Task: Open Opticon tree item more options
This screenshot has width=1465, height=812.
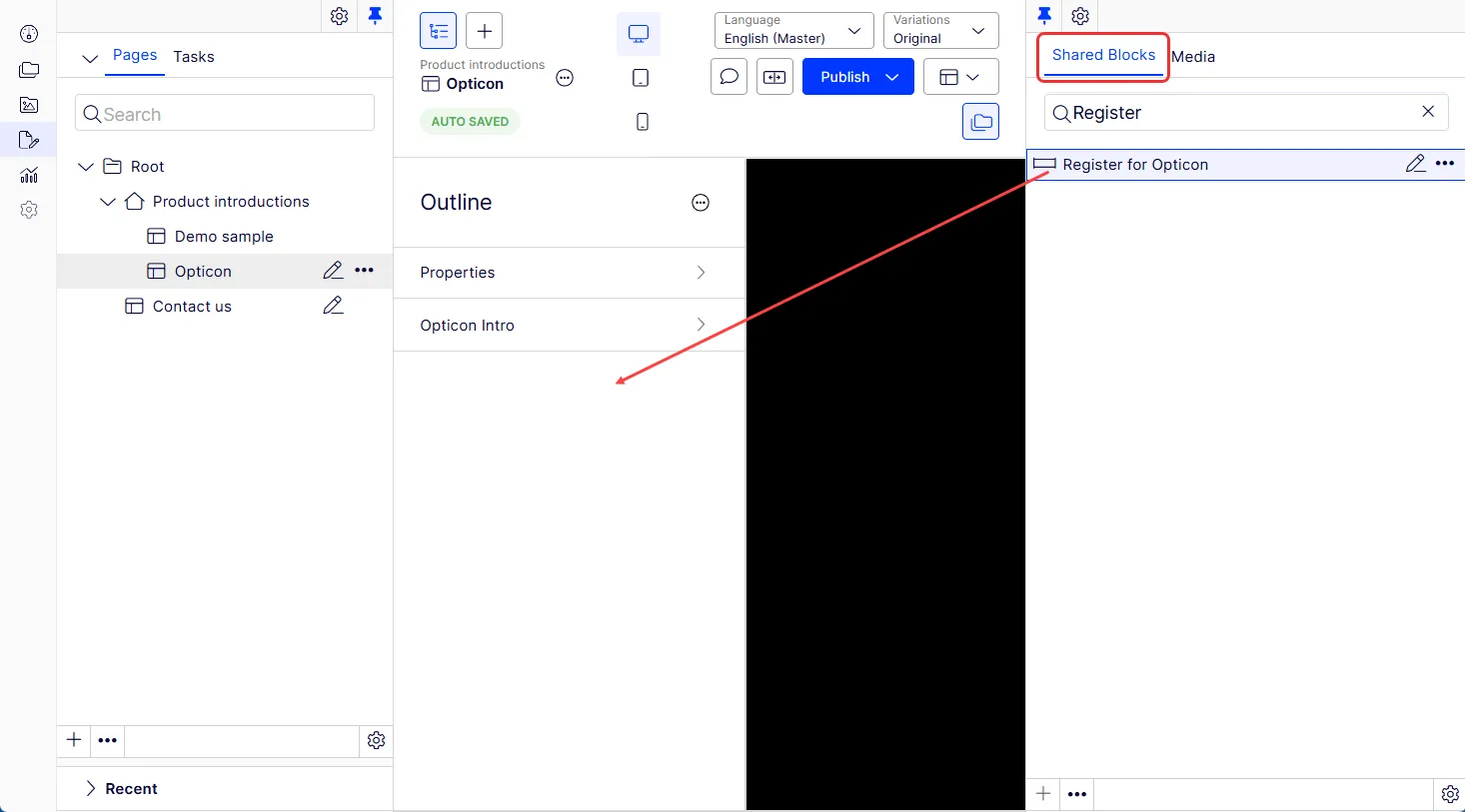Action: point(365,271)
